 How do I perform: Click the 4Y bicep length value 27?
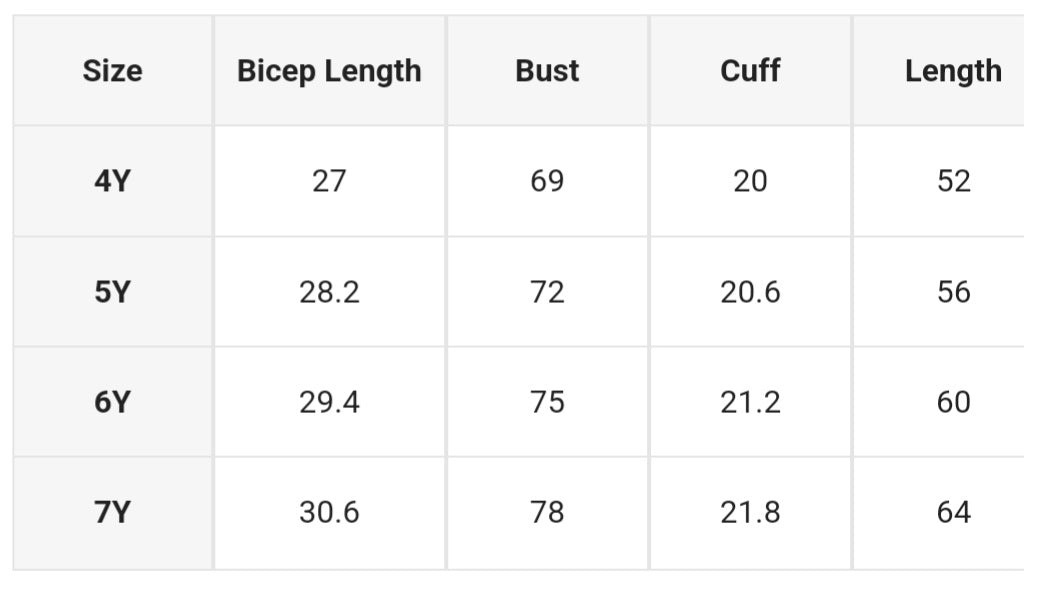[329, 181]
